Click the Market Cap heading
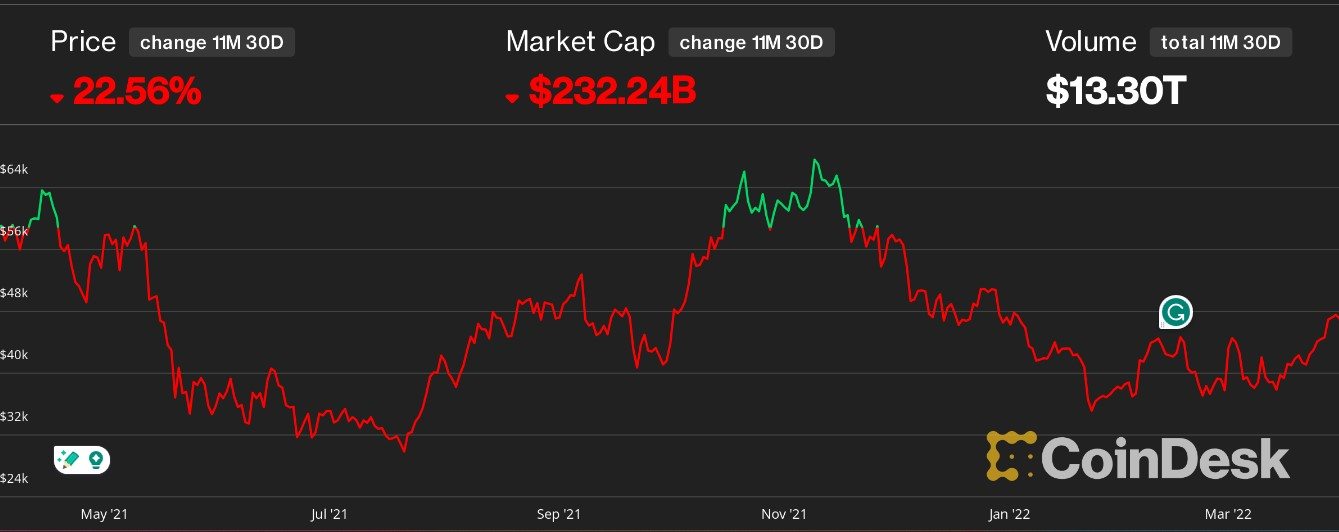 pos(580,42)
